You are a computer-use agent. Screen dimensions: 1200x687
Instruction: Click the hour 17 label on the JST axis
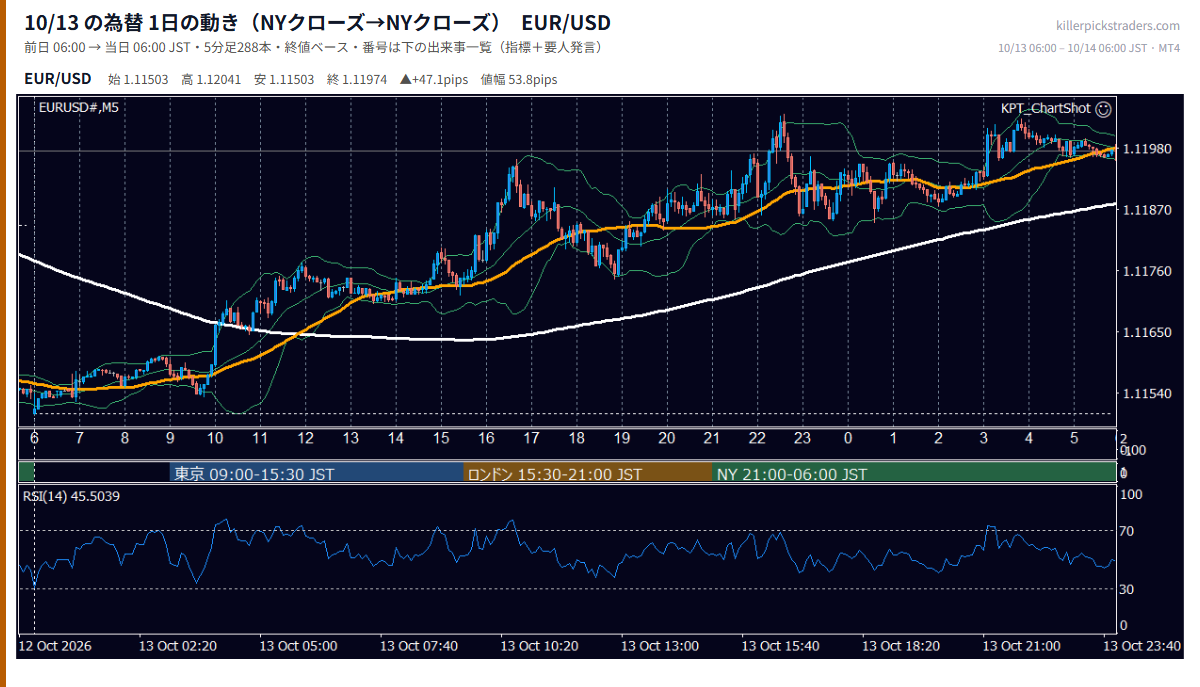(x=531, y=438)
